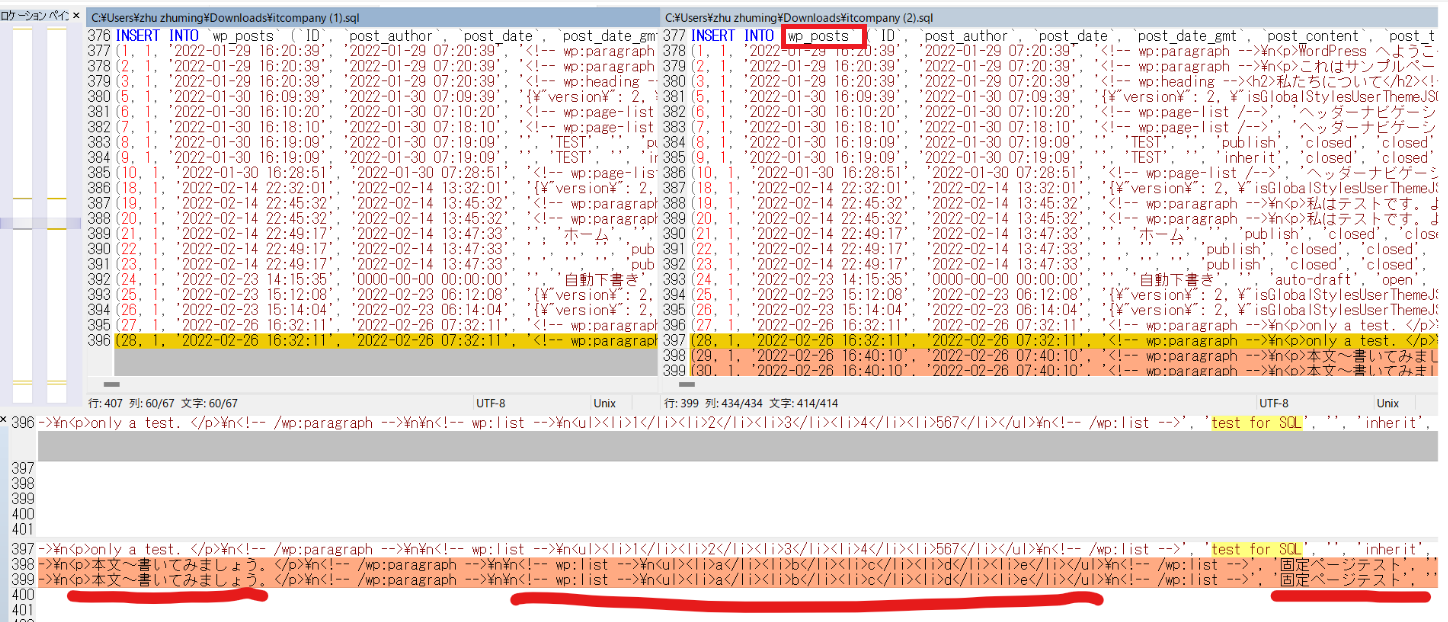Image resolution: width=1448 pixels, height=622 pixels.
Task: Click UTF-8 encoding in left pane status bar
Action: point(490,403)
